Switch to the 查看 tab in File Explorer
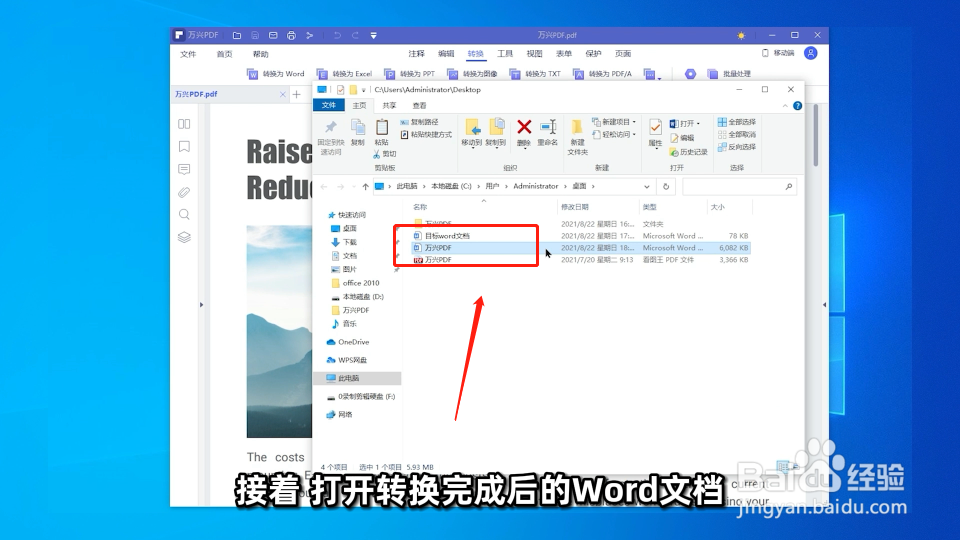The width and height of the screenshot is (960, 540). point(419,105)
